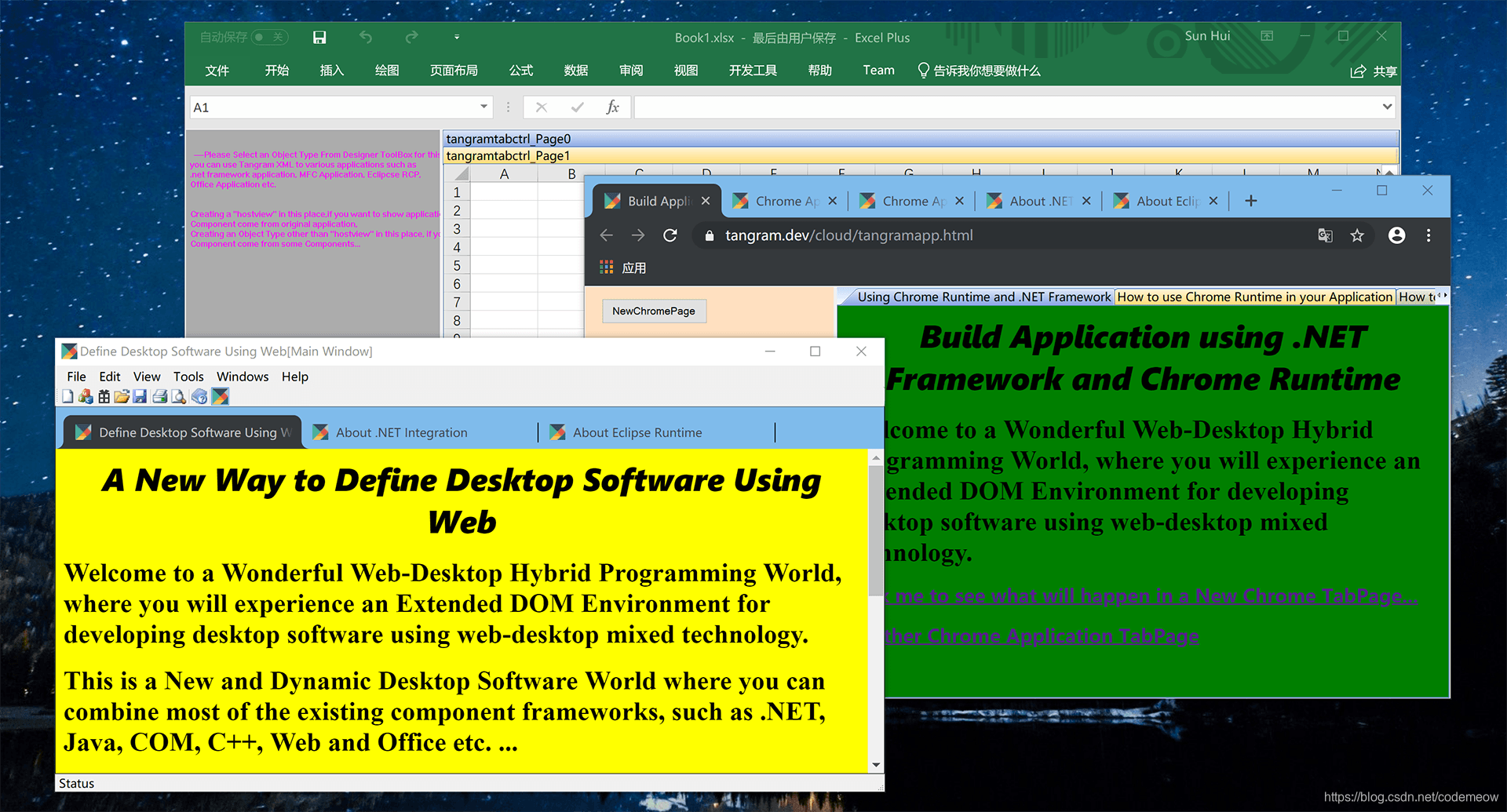Click the Chrome 应用 apps shortcut
Viewport: 1507px width, 812px height.
(x=623, y=268)
